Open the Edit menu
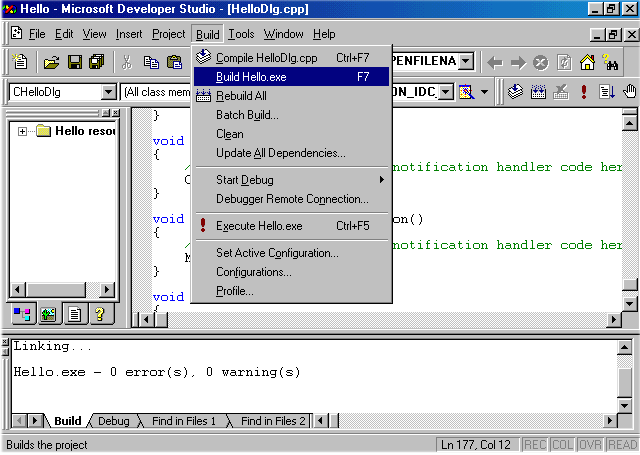 (64, 34)
